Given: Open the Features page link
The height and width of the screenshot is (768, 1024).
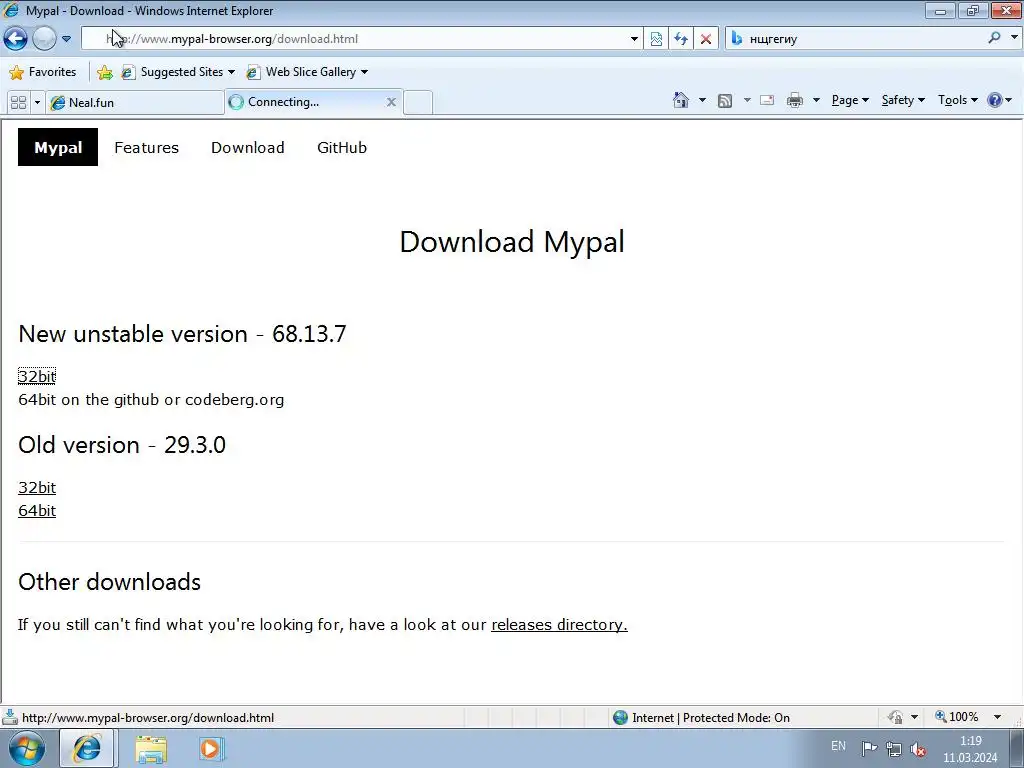Looking at the screenshot, I should click(x=146, y=148).
